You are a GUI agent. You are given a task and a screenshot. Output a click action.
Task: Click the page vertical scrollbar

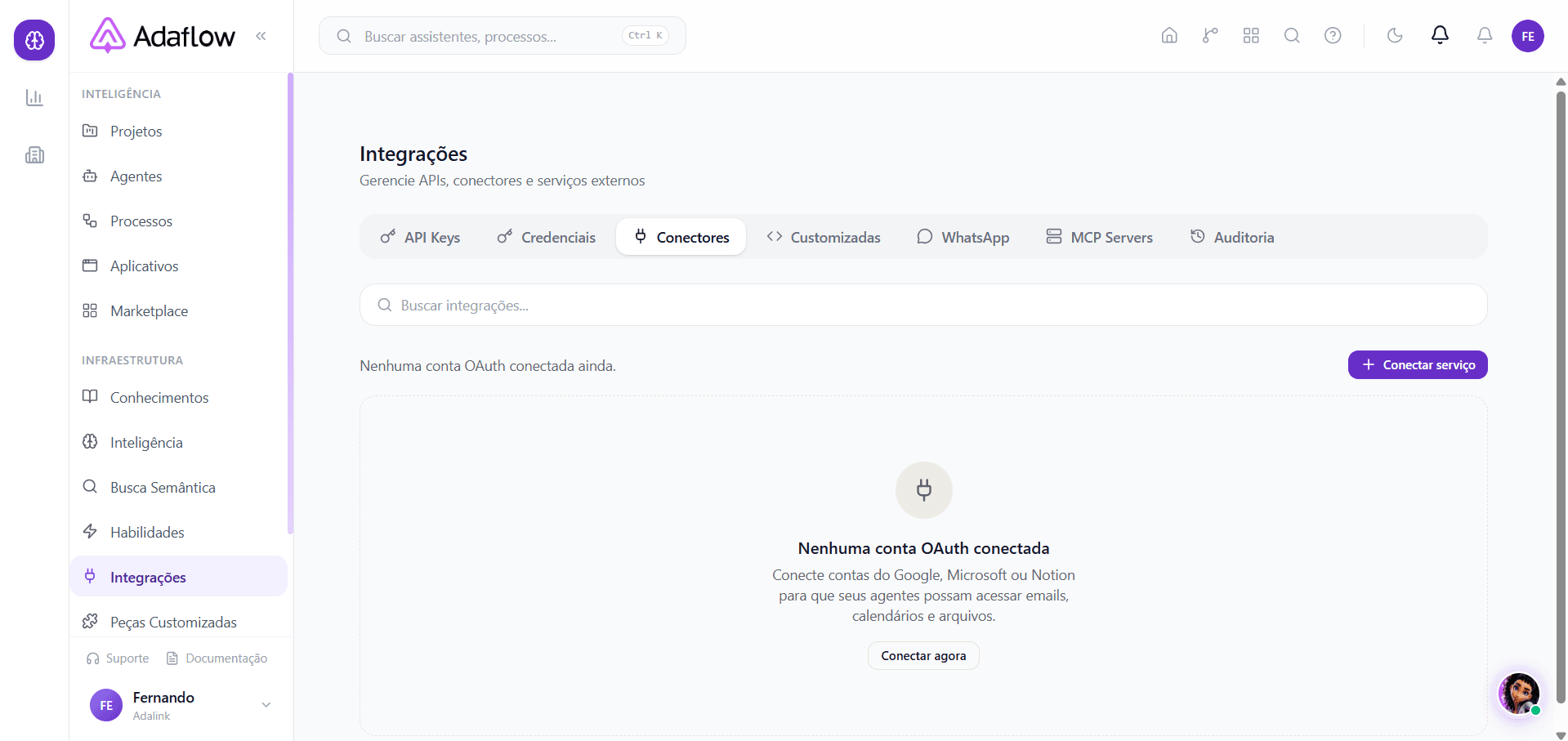[x=1561, y=396]
